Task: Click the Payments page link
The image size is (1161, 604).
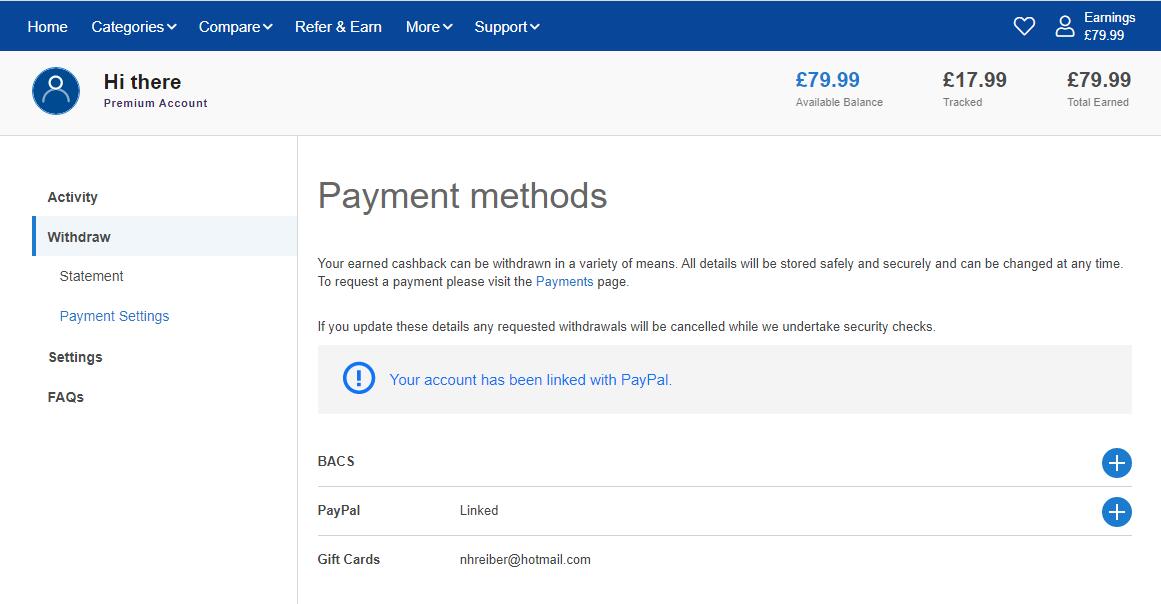Action: (564, 282)
